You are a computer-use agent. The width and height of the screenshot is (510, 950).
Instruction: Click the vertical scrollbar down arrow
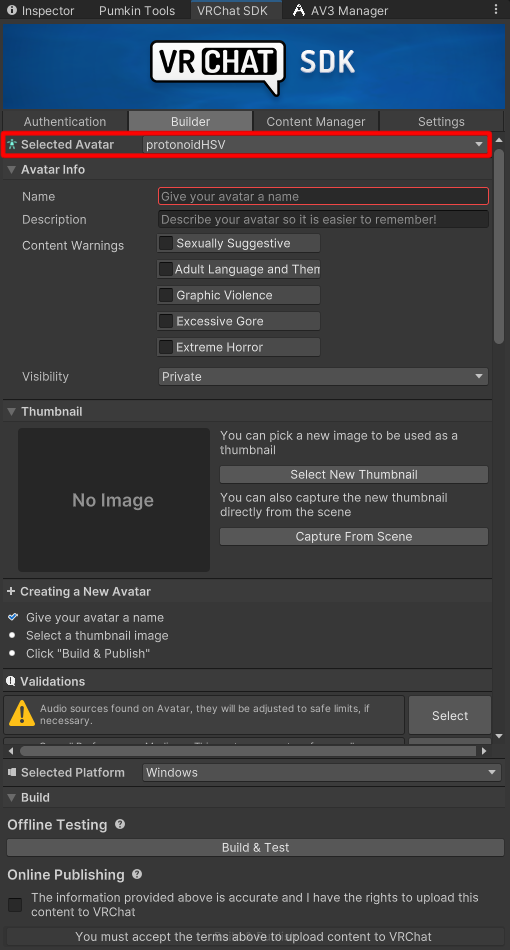tap(499, 736)
